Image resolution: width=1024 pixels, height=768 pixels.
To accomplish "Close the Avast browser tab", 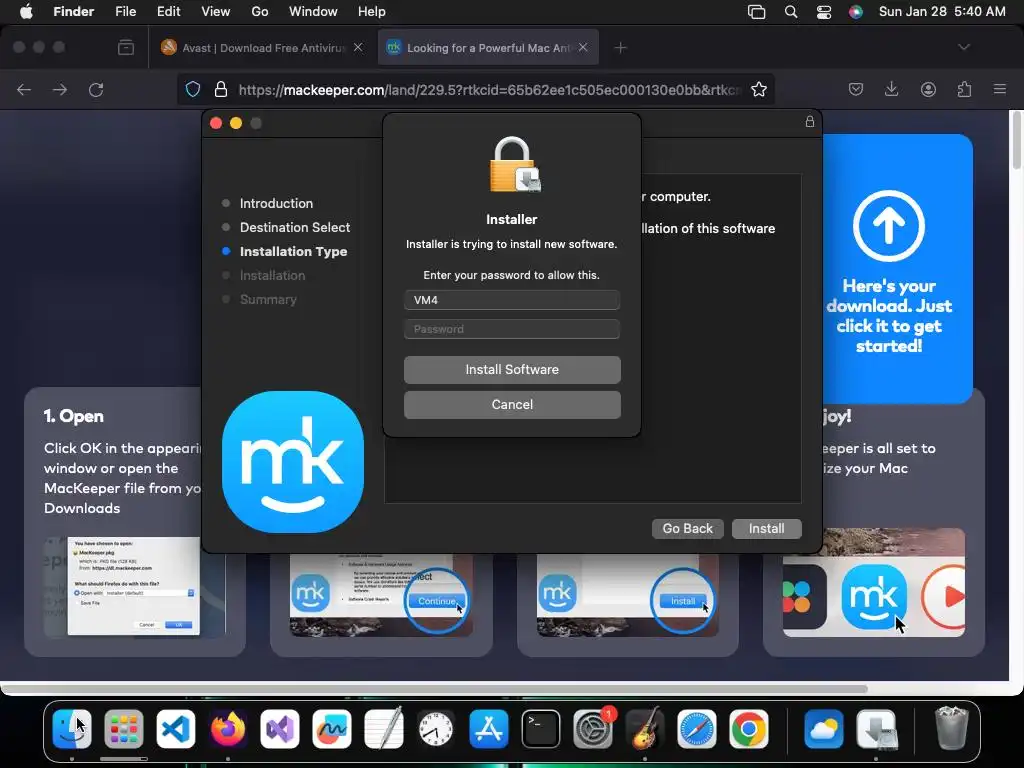I will pyautogui.click(x=358, y=47).
